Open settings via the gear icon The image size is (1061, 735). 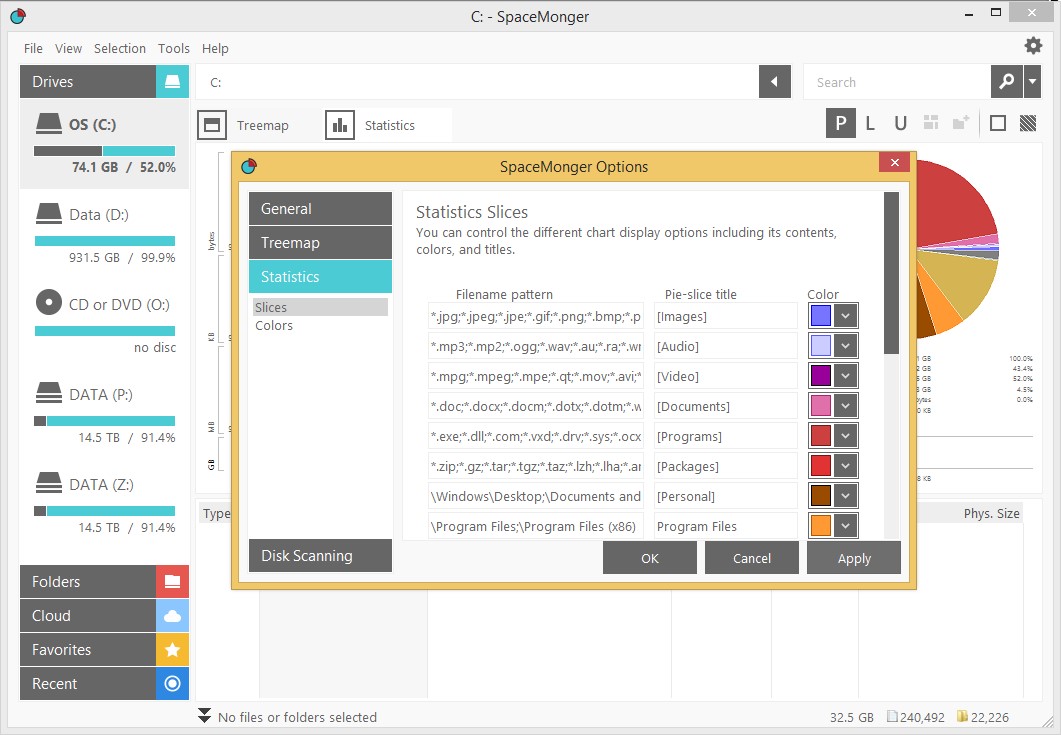coord(1033,45)
